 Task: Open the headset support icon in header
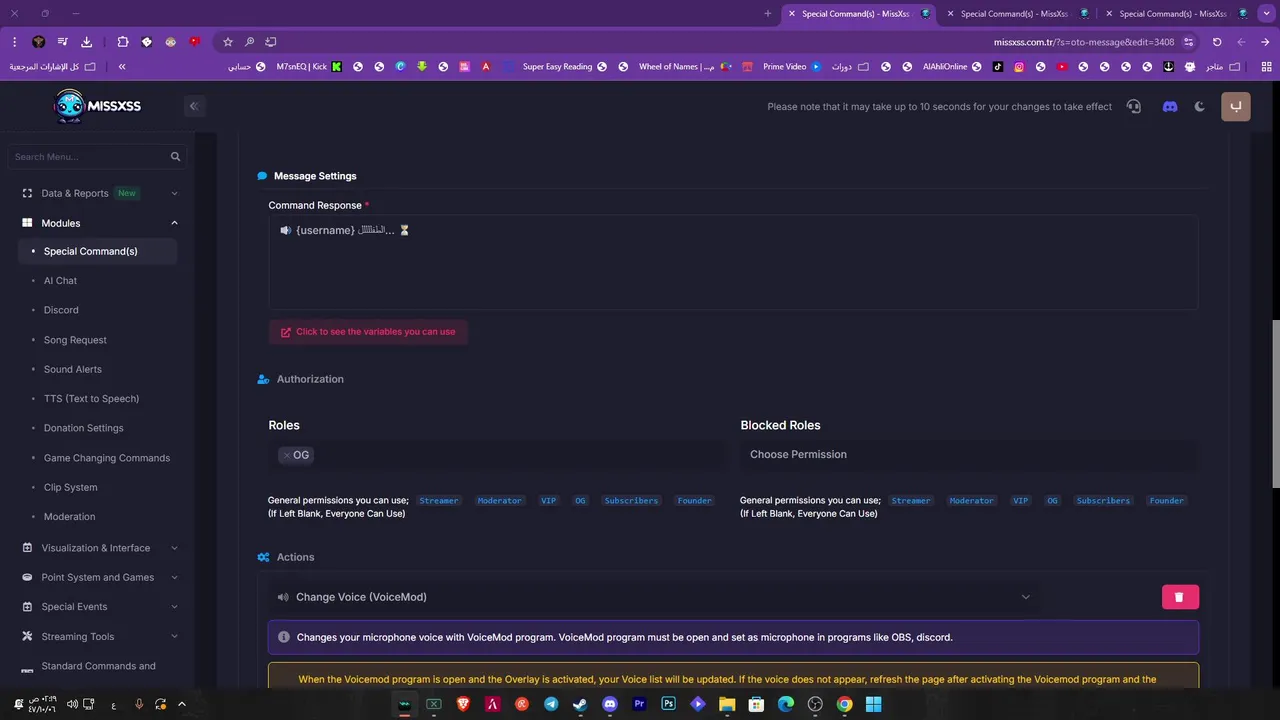(1133, 106)
